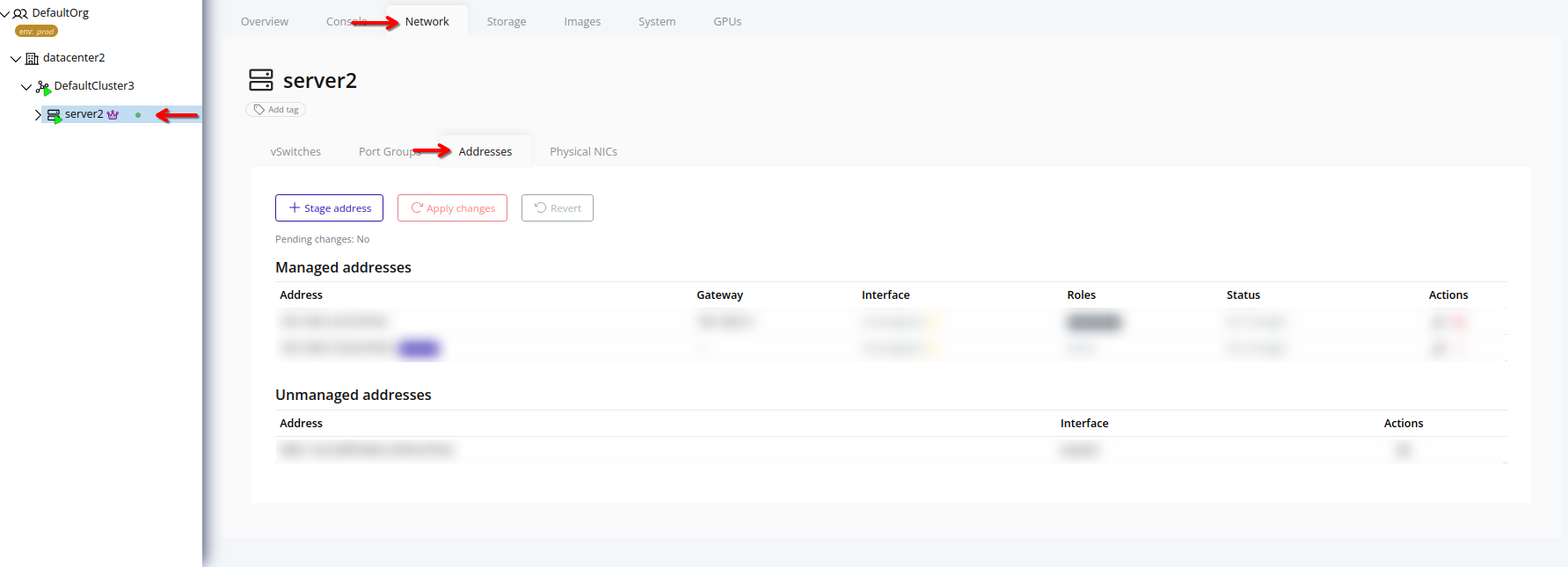
Task: Click the green status dot on server2
Action: tap(138, 115)
